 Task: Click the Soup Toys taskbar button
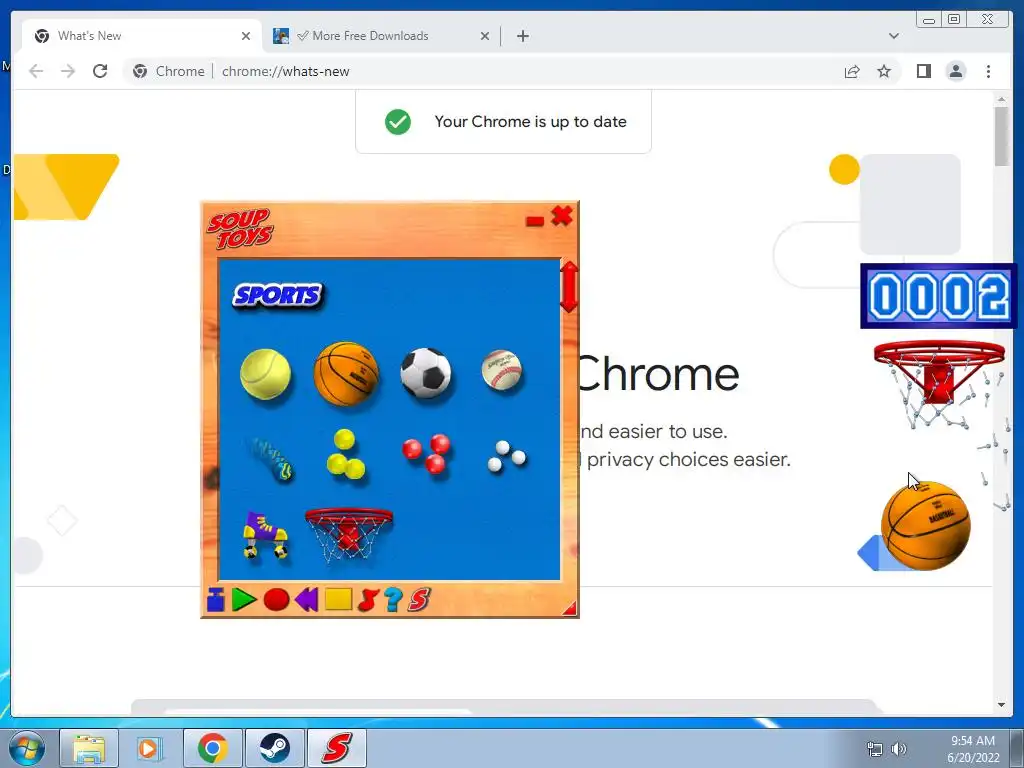coord(337,748)
